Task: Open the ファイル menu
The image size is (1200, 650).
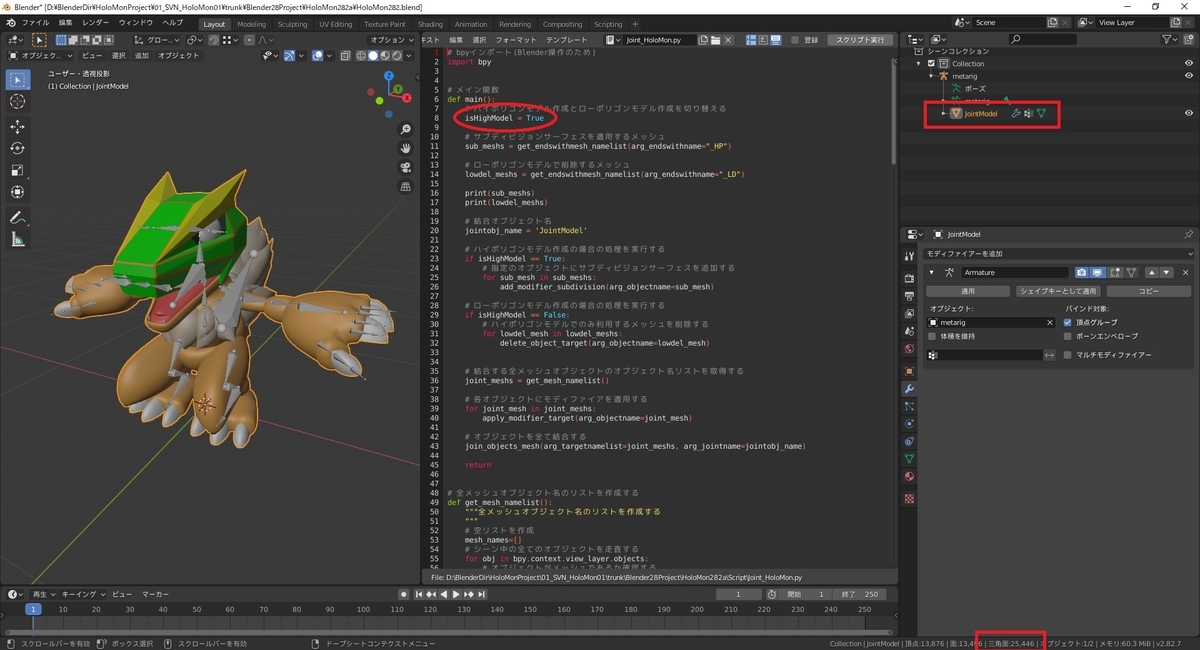Action: (35, 22)
